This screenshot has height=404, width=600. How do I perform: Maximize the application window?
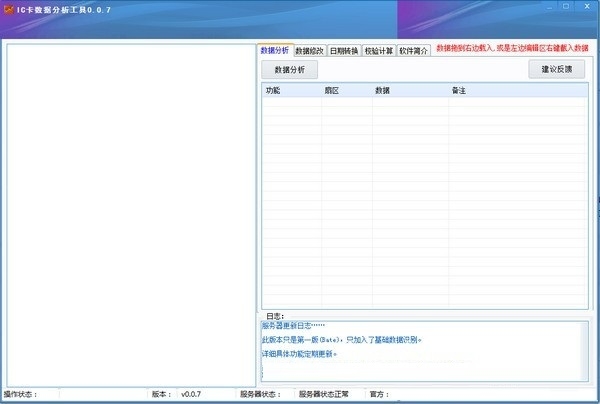click(x=566, y=7)
